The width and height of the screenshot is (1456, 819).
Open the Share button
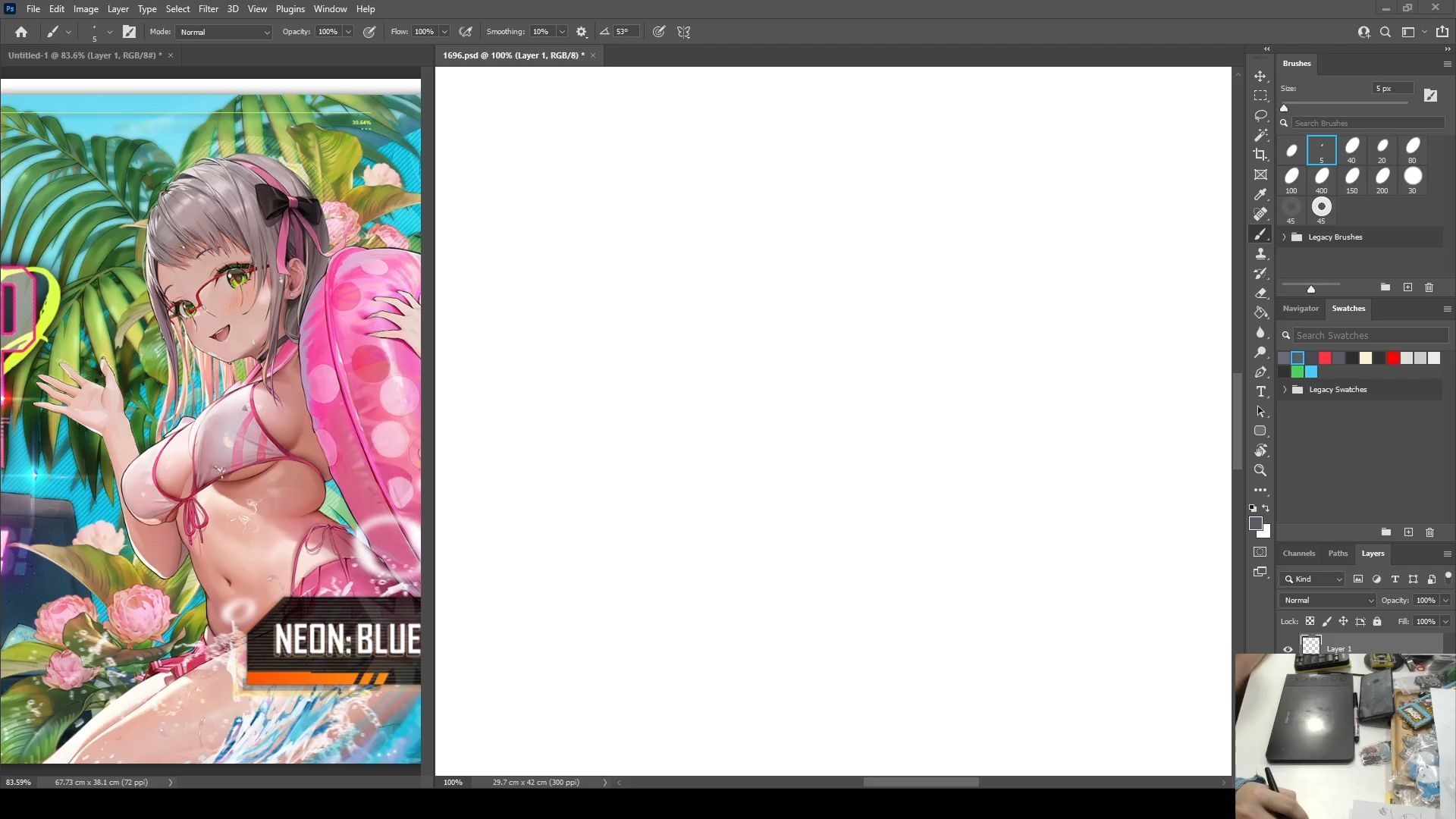(1442, 32)
